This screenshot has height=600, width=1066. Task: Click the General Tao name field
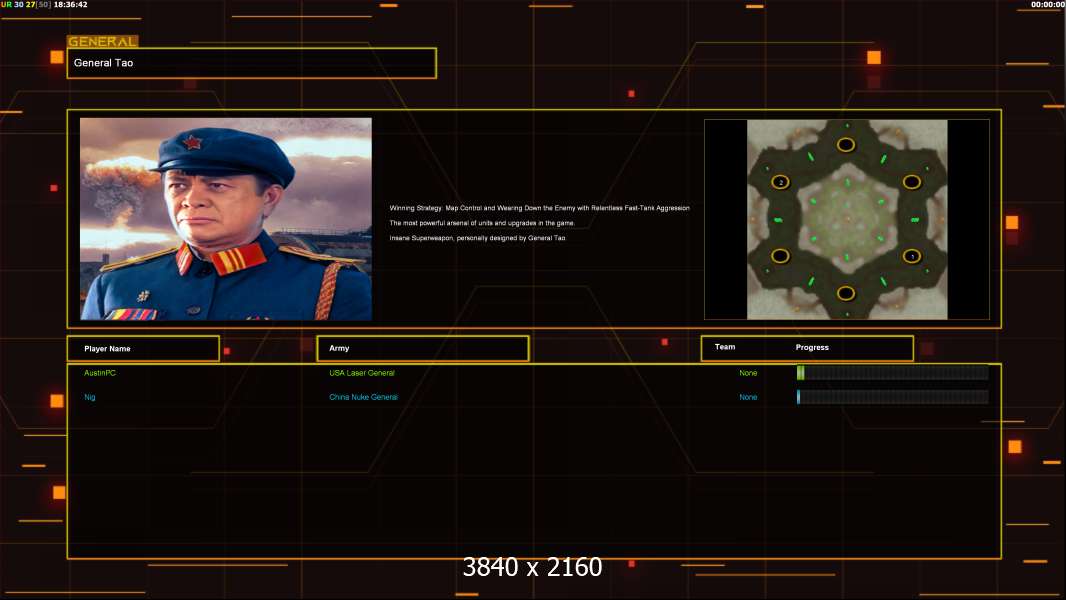[x=252, y=63]
